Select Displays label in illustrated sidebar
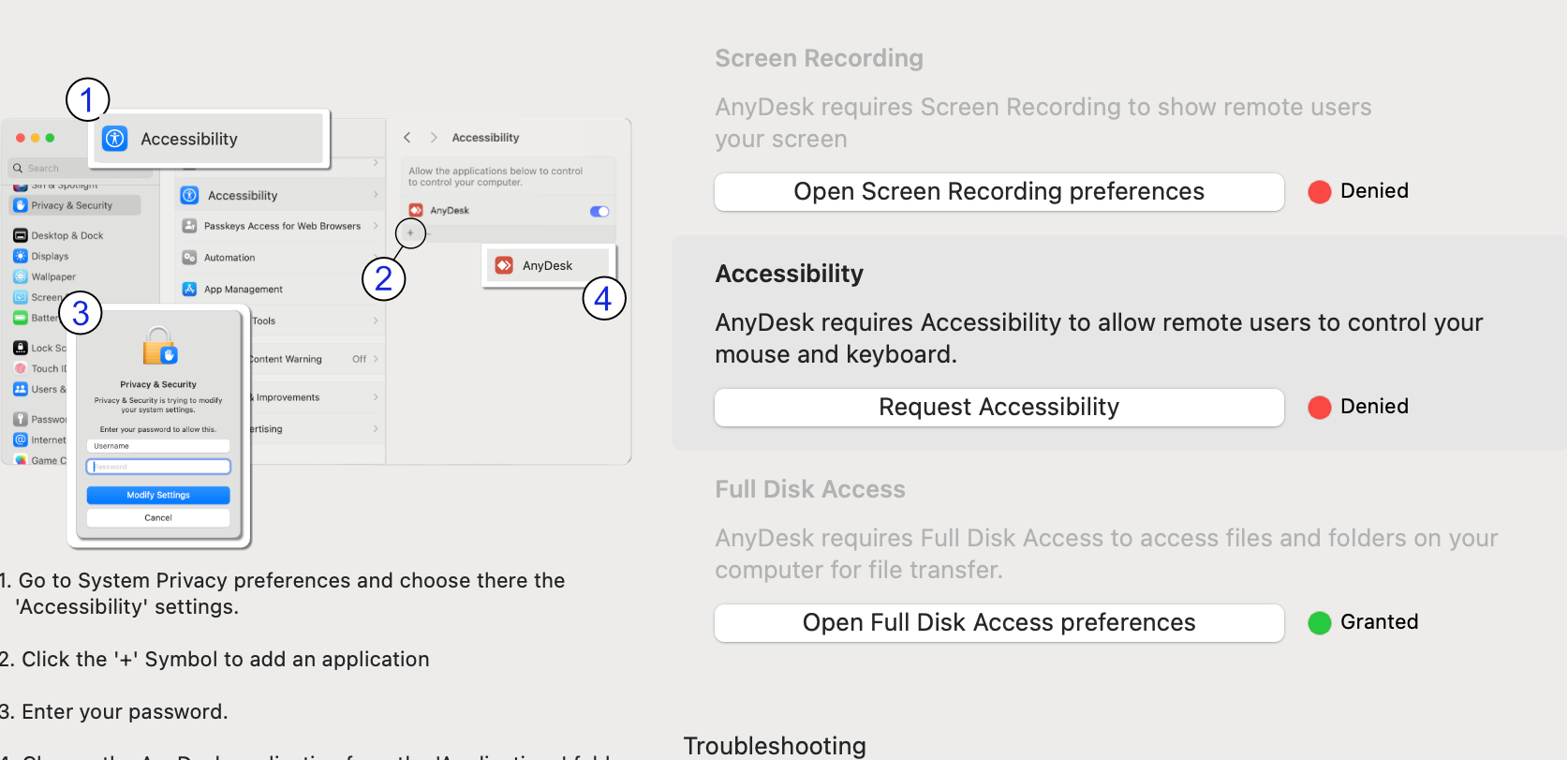This screenshot has width=1568, height=760. point(50,257)
